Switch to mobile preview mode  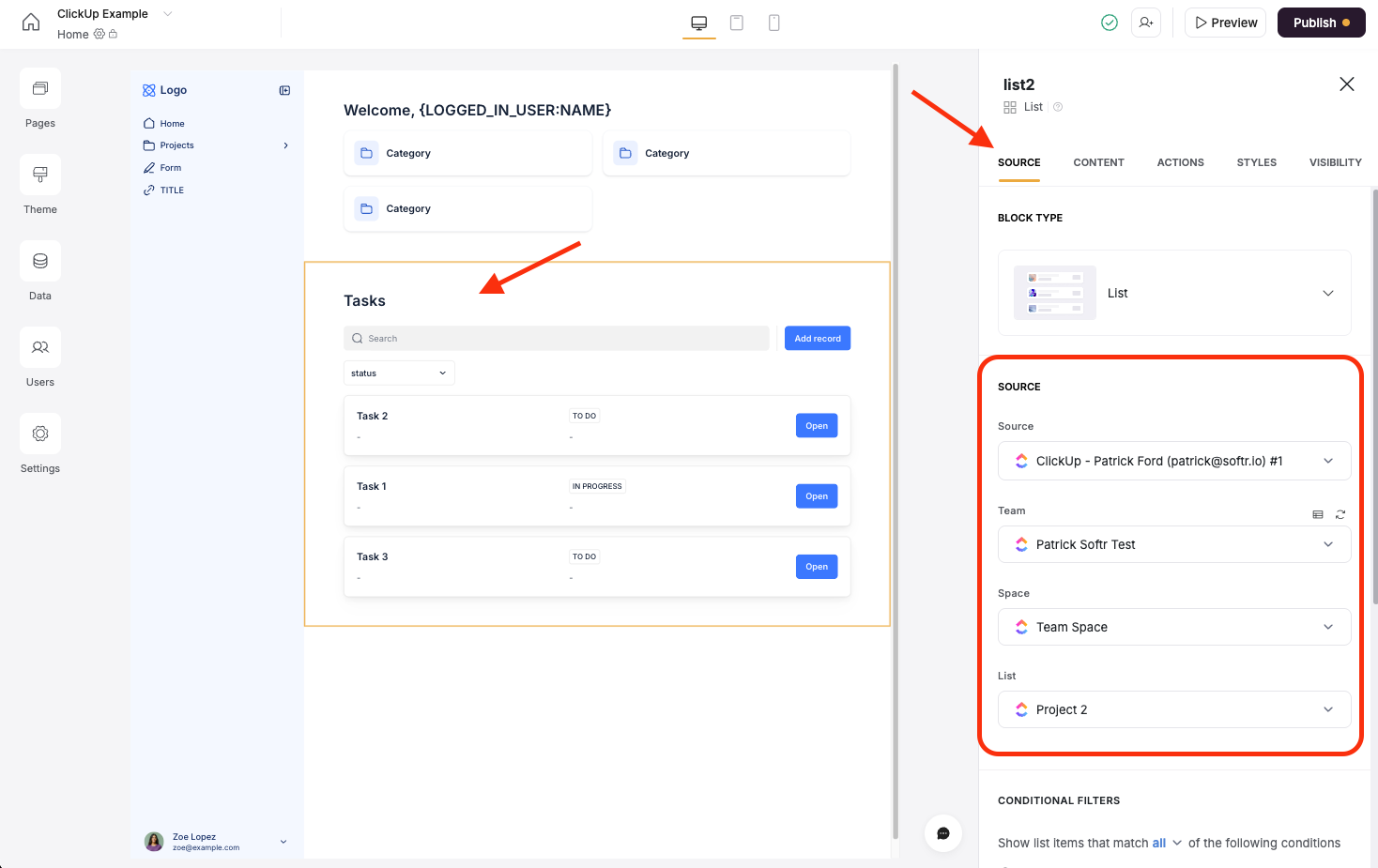click(x=773, y=22)
